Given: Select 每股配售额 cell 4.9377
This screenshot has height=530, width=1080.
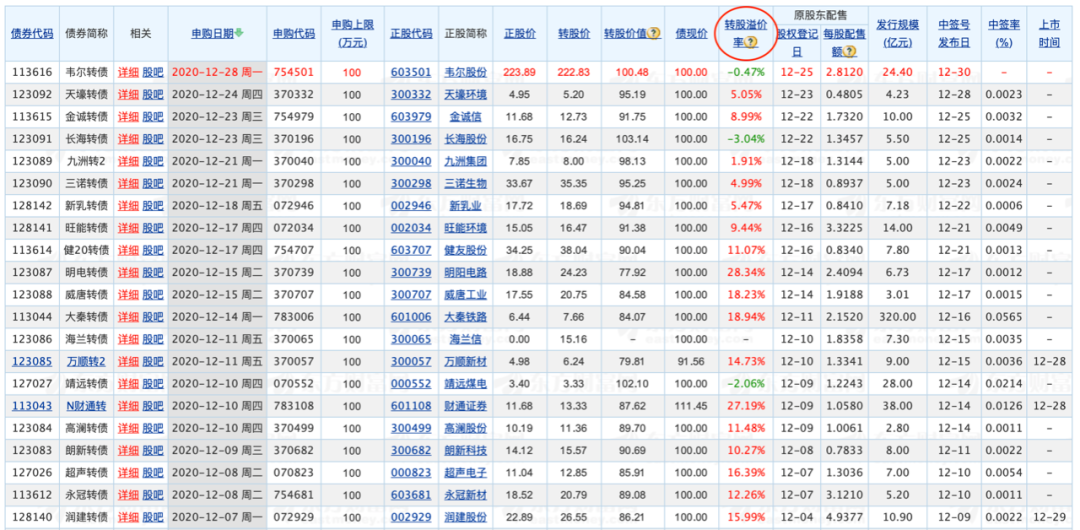Looking at the screenshot, I should (842, 518).
